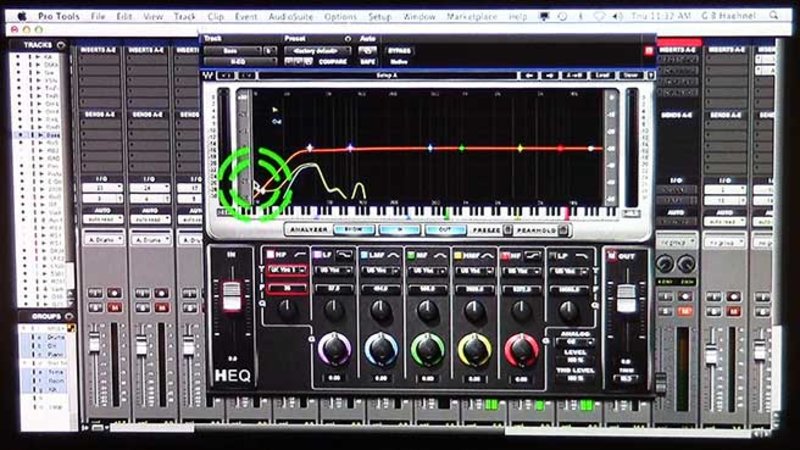This screenshot has width=800, height=450.
Task: Open the HP band filter type dropdown
Action: pos(286,270)
